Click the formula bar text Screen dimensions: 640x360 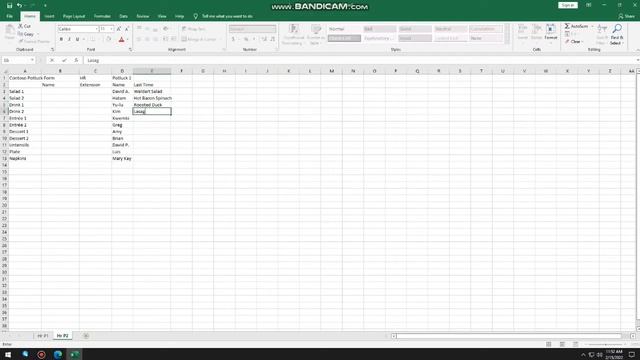click(93, 60)
